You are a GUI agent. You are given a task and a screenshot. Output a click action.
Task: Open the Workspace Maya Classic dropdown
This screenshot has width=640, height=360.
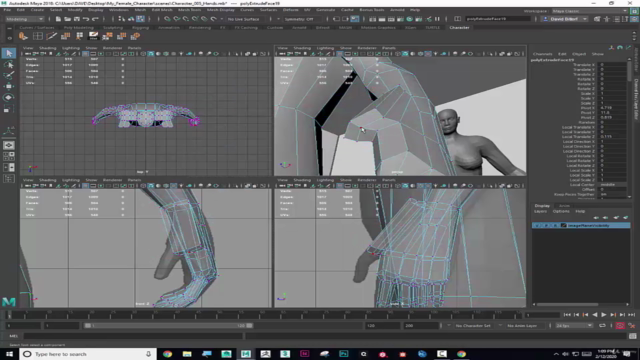tap(590, 11)
